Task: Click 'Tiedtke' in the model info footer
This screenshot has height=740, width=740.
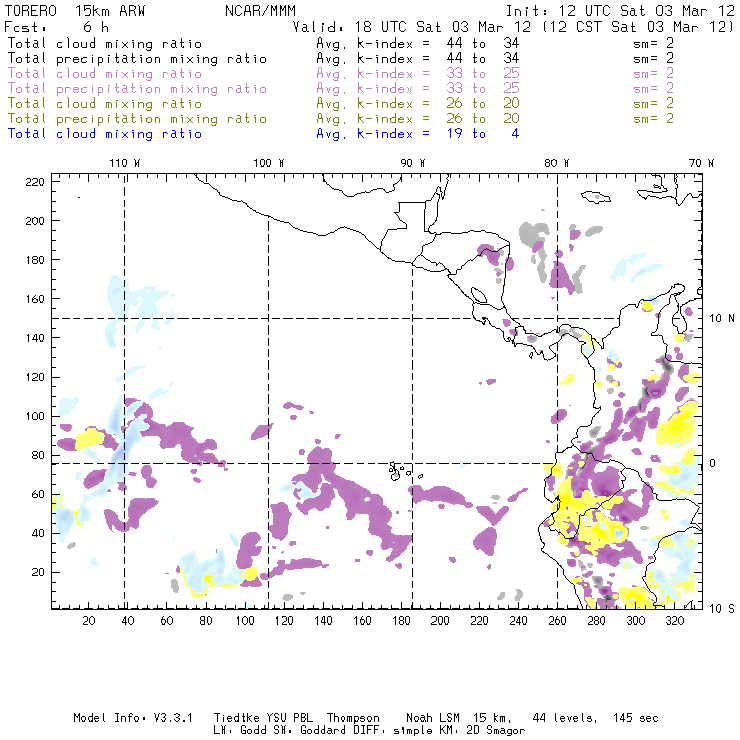Action: [237, 718]
